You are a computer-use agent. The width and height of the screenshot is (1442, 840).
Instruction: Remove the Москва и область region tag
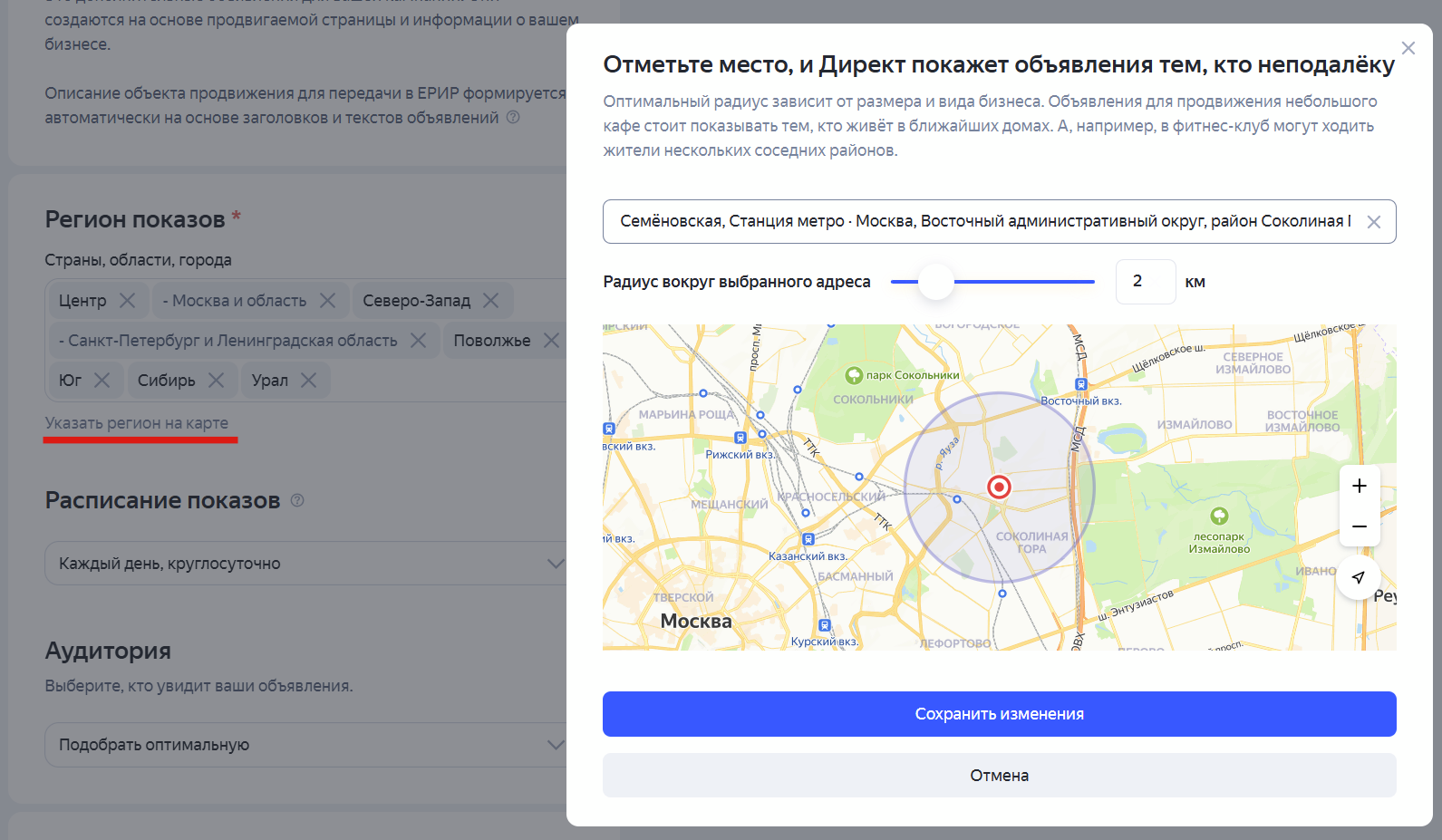tap(327, 300)
